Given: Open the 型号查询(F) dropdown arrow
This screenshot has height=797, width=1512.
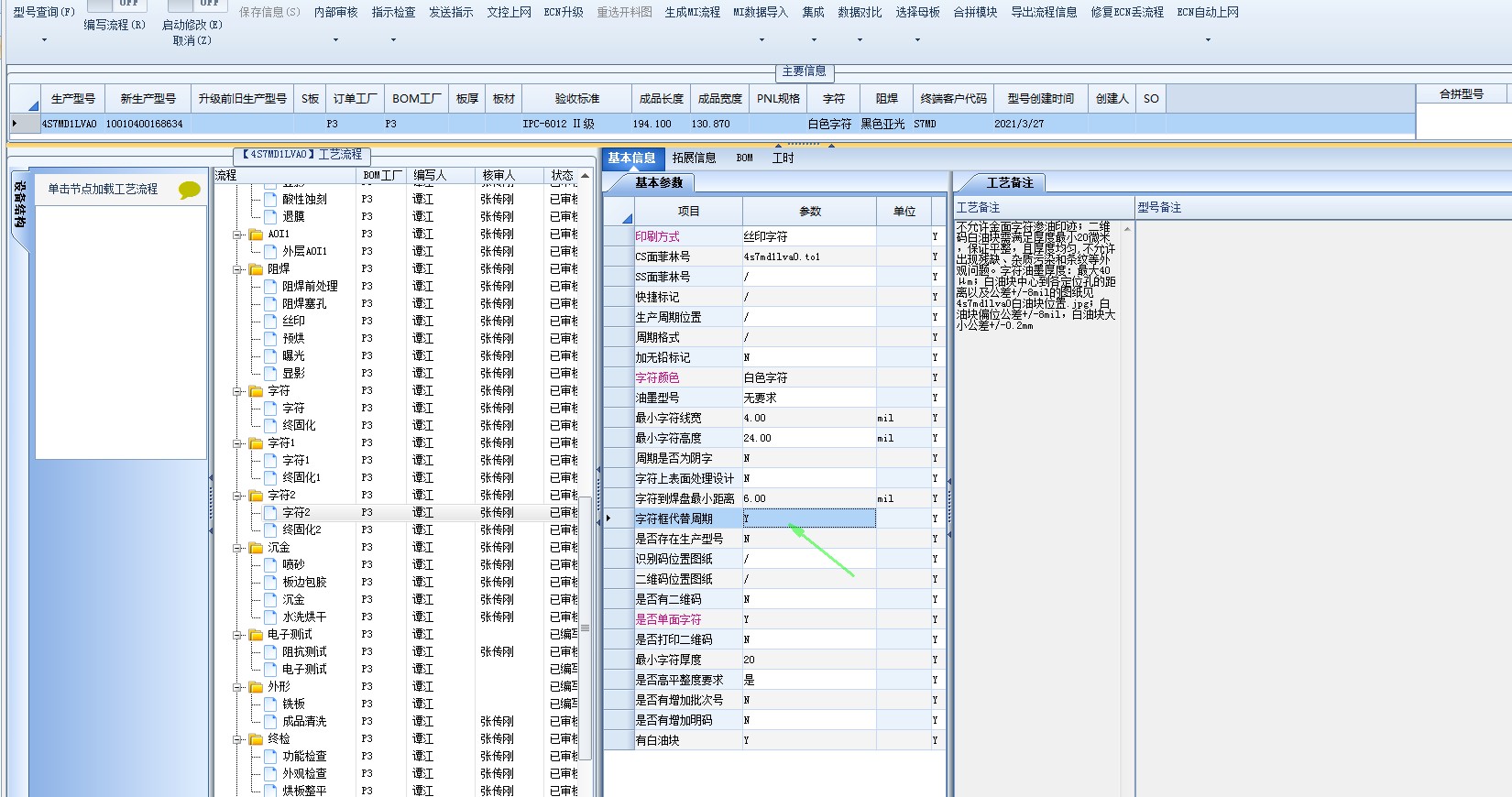Looking at the screenshot, I should tap(44, 40).
